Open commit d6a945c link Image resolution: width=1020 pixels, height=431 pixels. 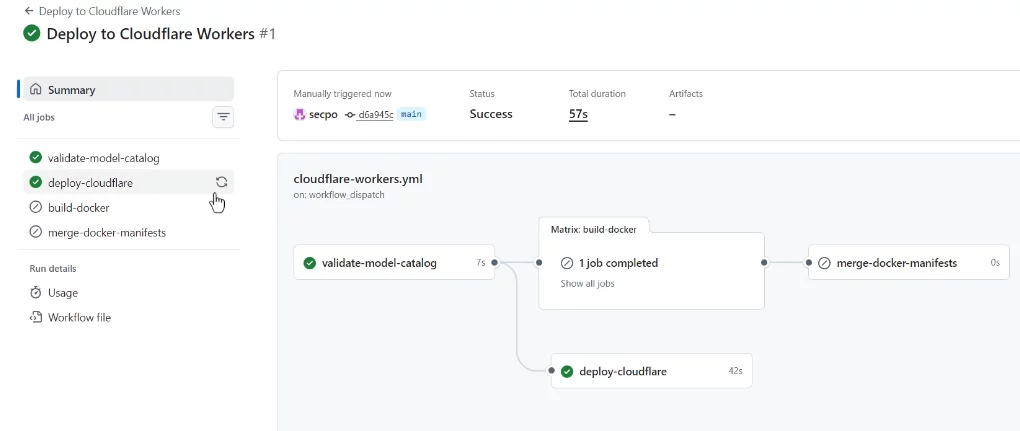tap(375, 115)
